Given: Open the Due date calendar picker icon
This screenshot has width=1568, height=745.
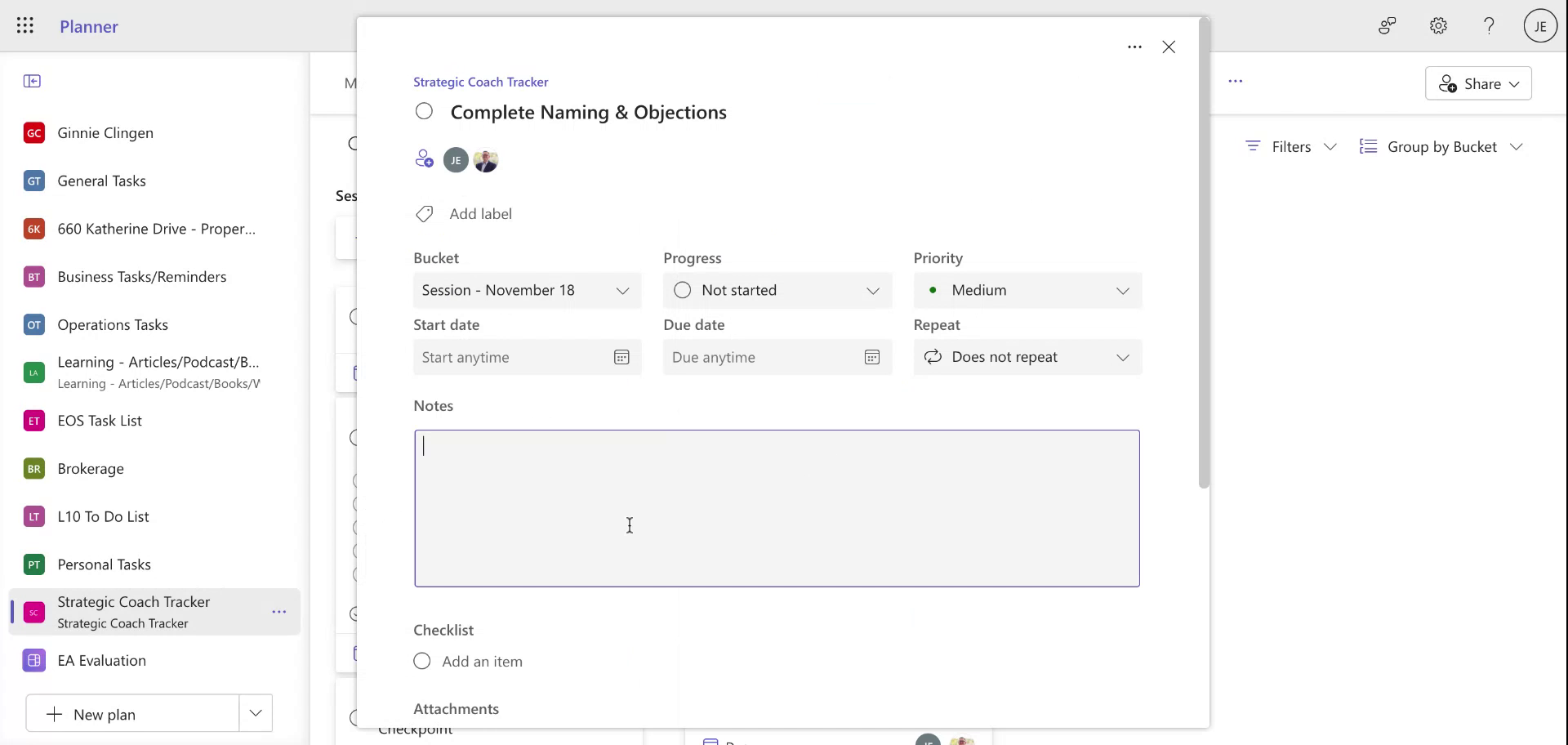Looking at the screenshot, I should pos(872,357).
